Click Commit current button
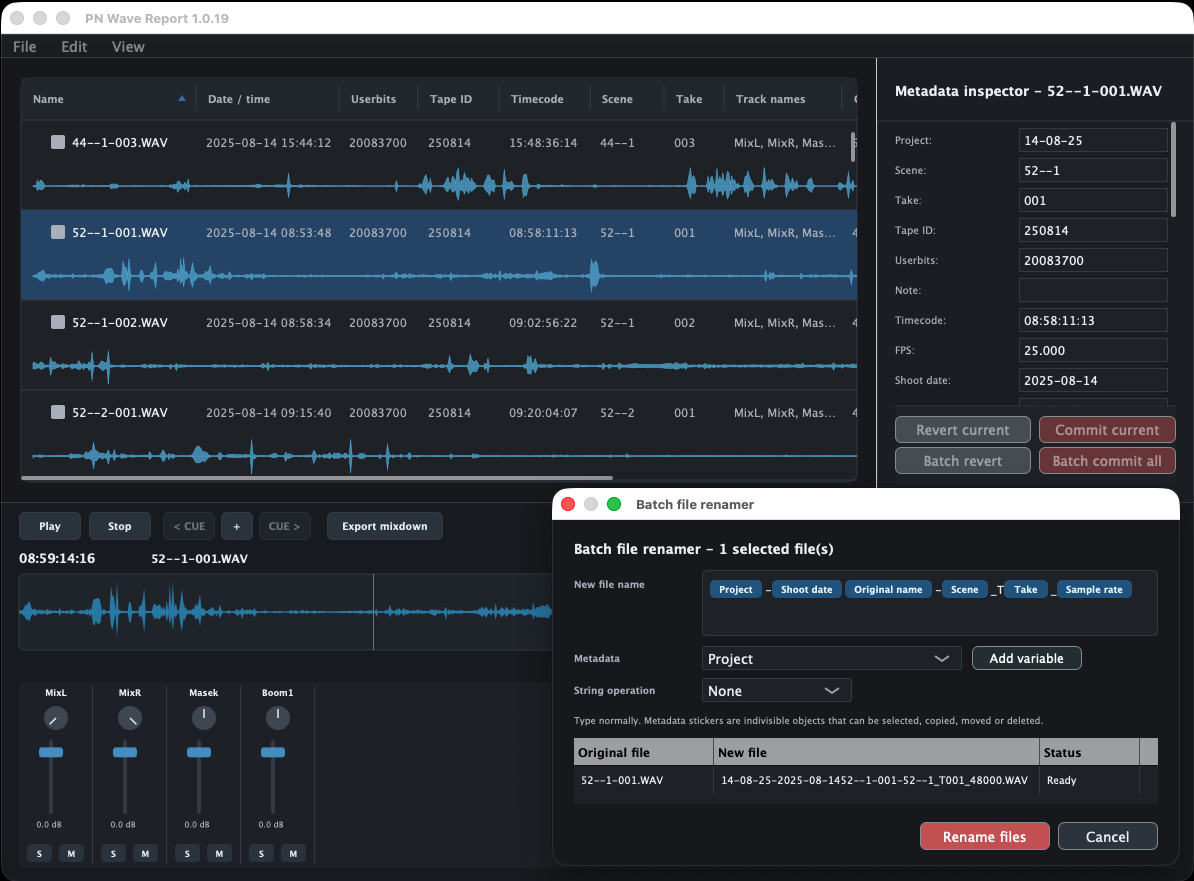 1107,429
